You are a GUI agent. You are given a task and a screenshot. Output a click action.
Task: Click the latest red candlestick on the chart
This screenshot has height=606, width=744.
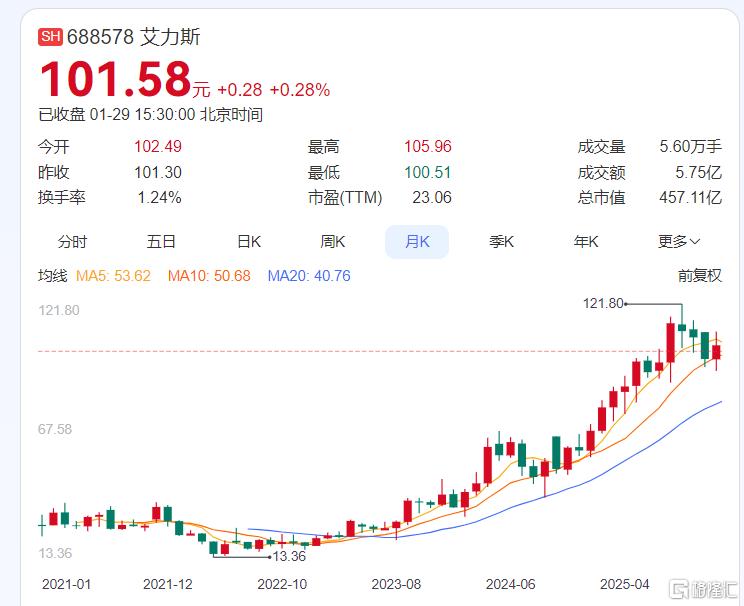point(716,352)
